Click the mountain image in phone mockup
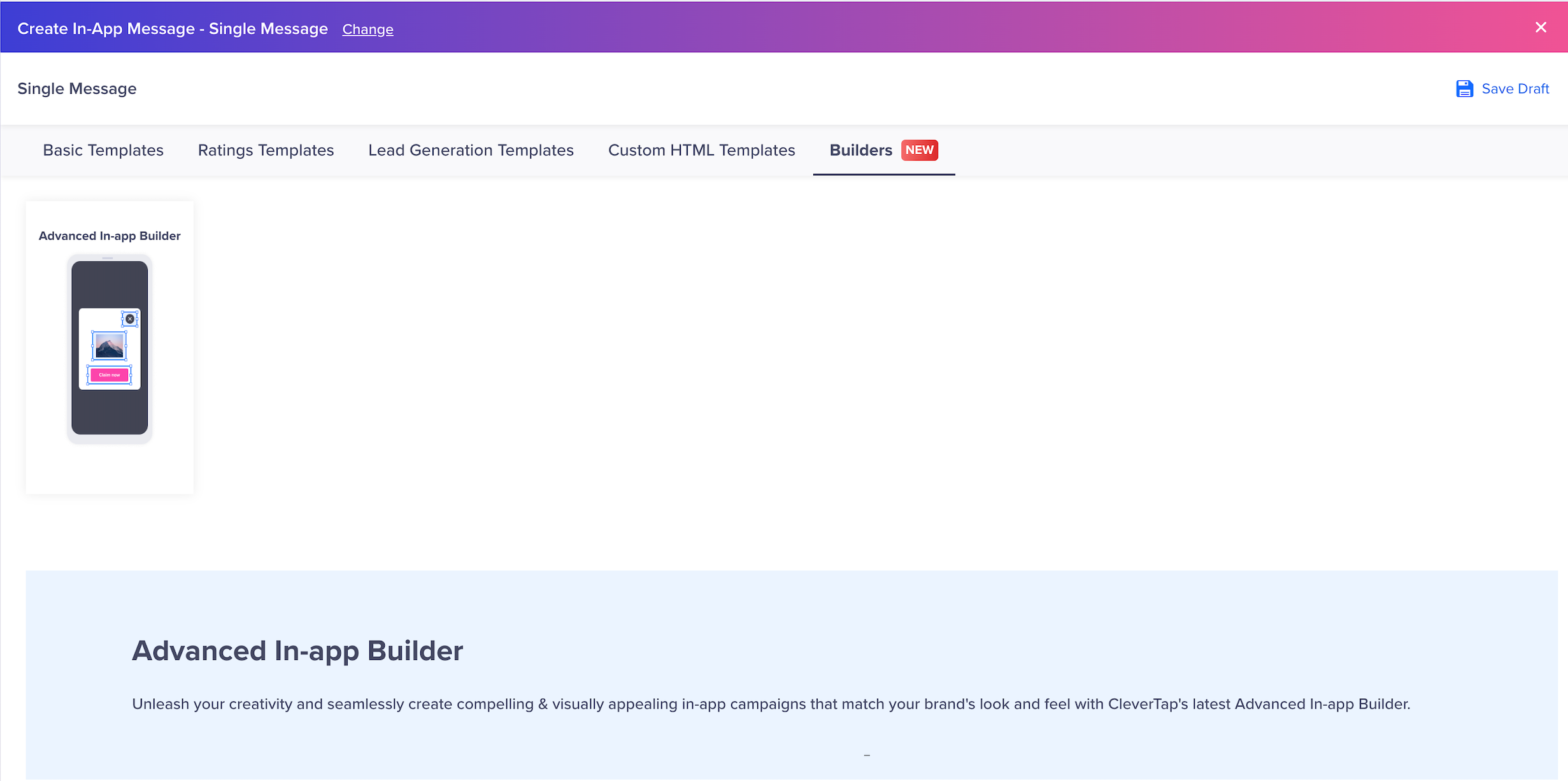 pos(109,347)
